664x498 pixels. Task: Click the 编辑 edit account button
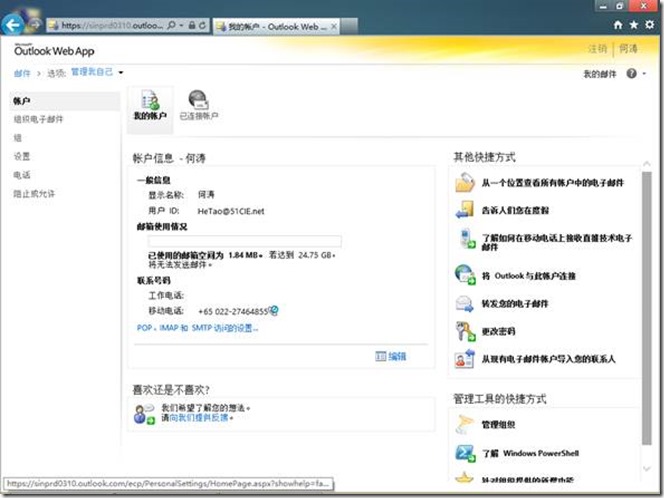click(x=390, y=357)
